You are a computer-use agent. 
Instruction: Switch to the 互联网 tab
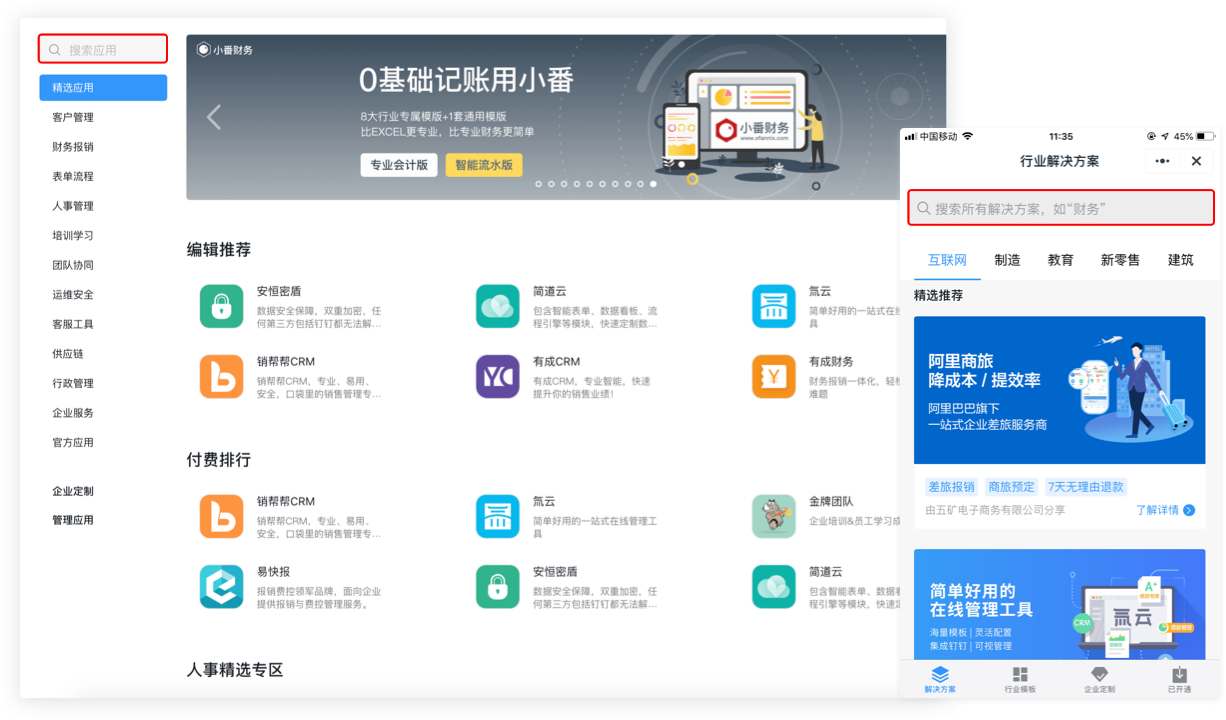click(947, 260)
